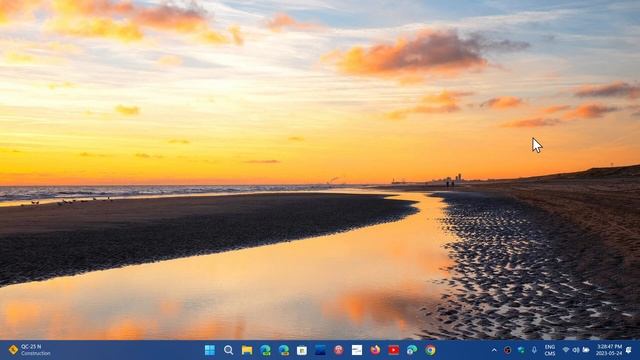Open ENG CMS input language switcher
Image resolution: width=640 pixels, height=360 pixels.
[550, 350]
